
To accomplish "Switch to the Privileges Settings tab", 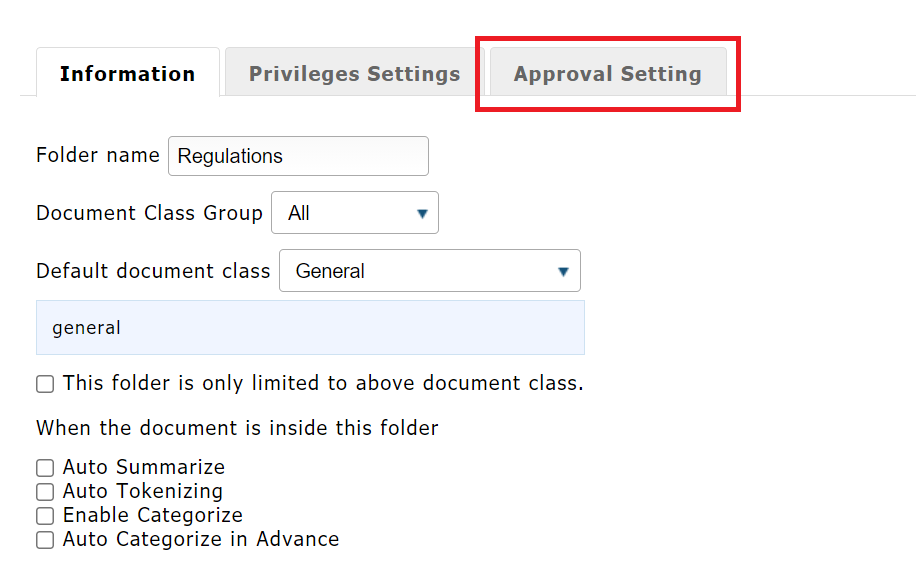I will click(354, 73).
